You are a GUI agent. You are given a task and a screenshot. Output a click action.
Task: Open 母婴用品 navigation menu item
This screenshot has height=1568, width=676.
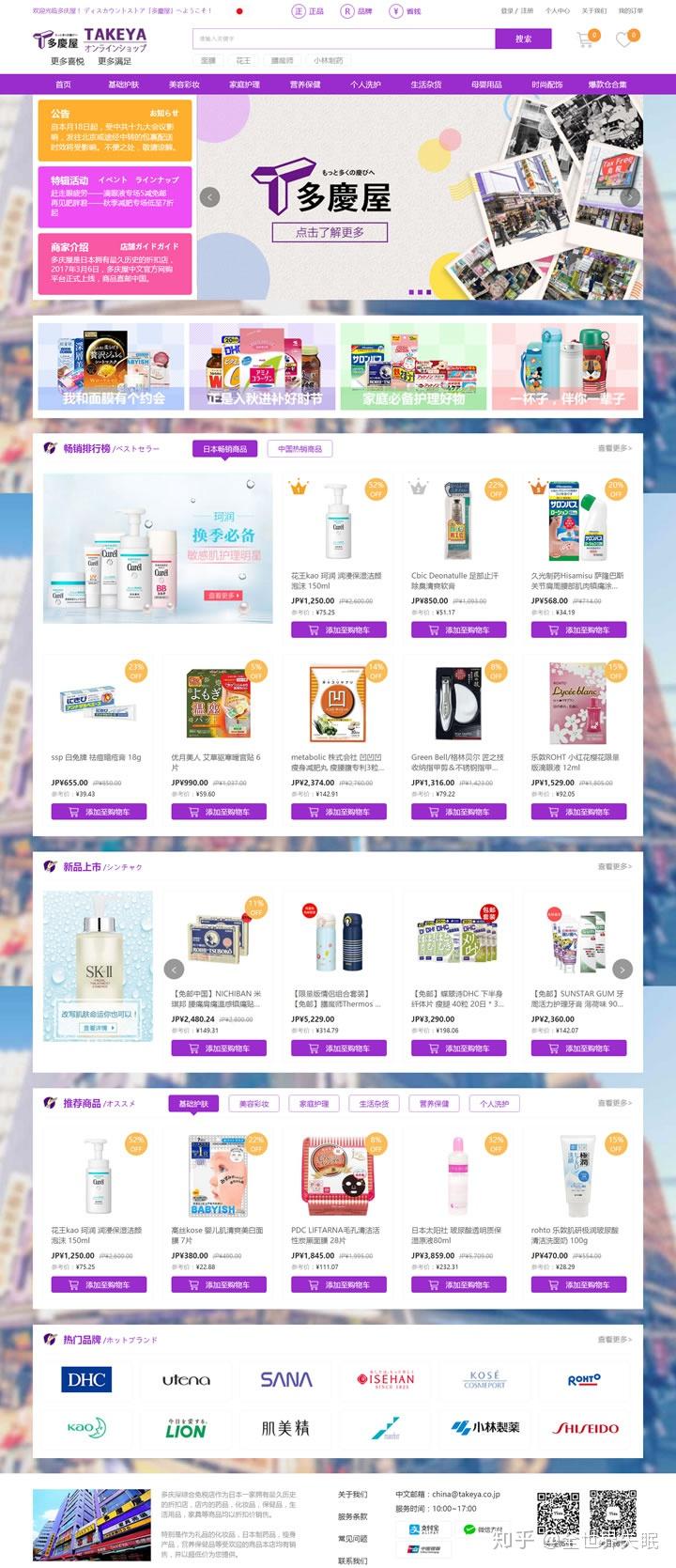[485, 85]
